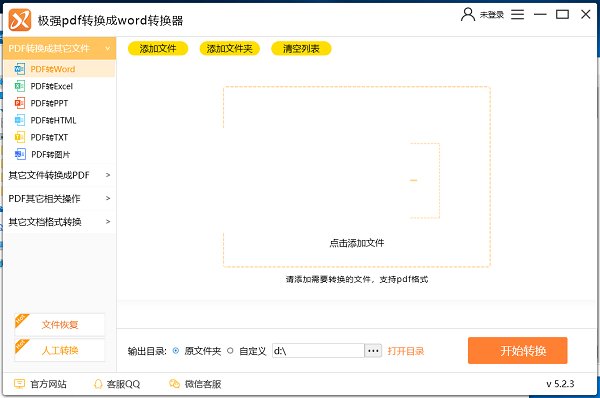Image resolution: width=600 pixels, height=398 pixels.
Task: Select the 自定义 output radio button
Action: click(230, 351)
